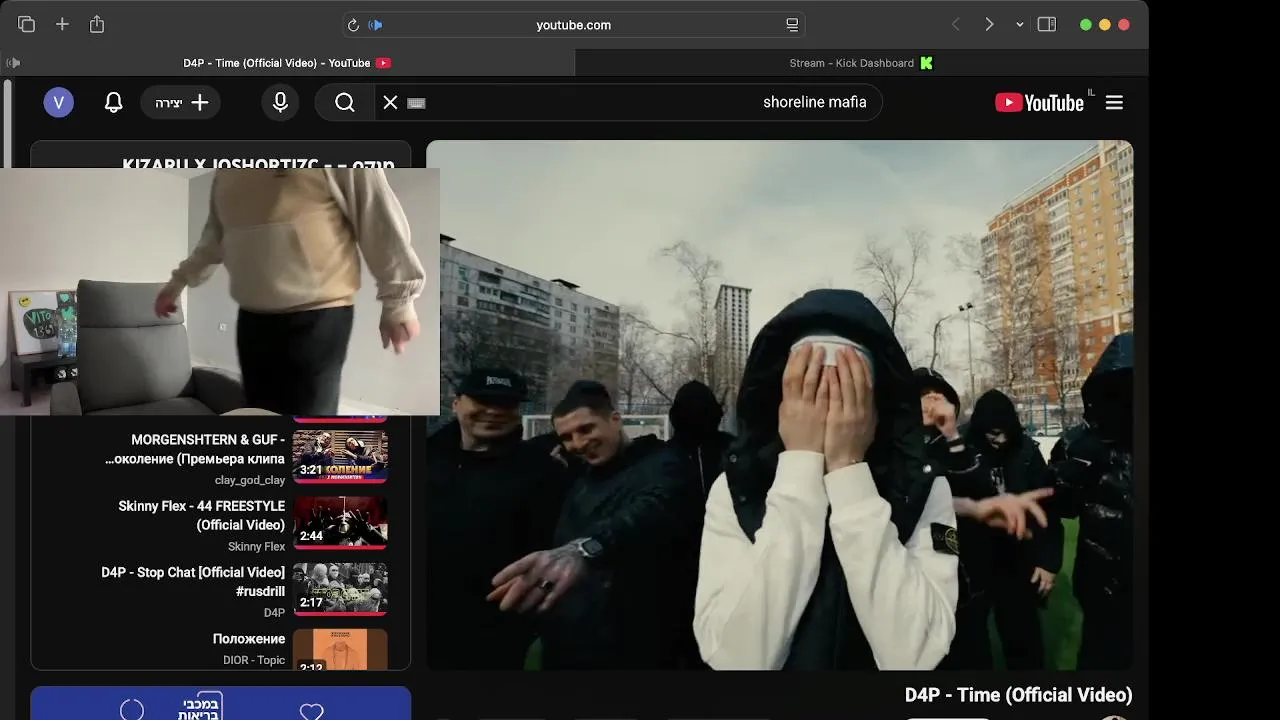Click the Create (יצירה) button
This screenshot has width=1280, height=720.
coord(181,102)
